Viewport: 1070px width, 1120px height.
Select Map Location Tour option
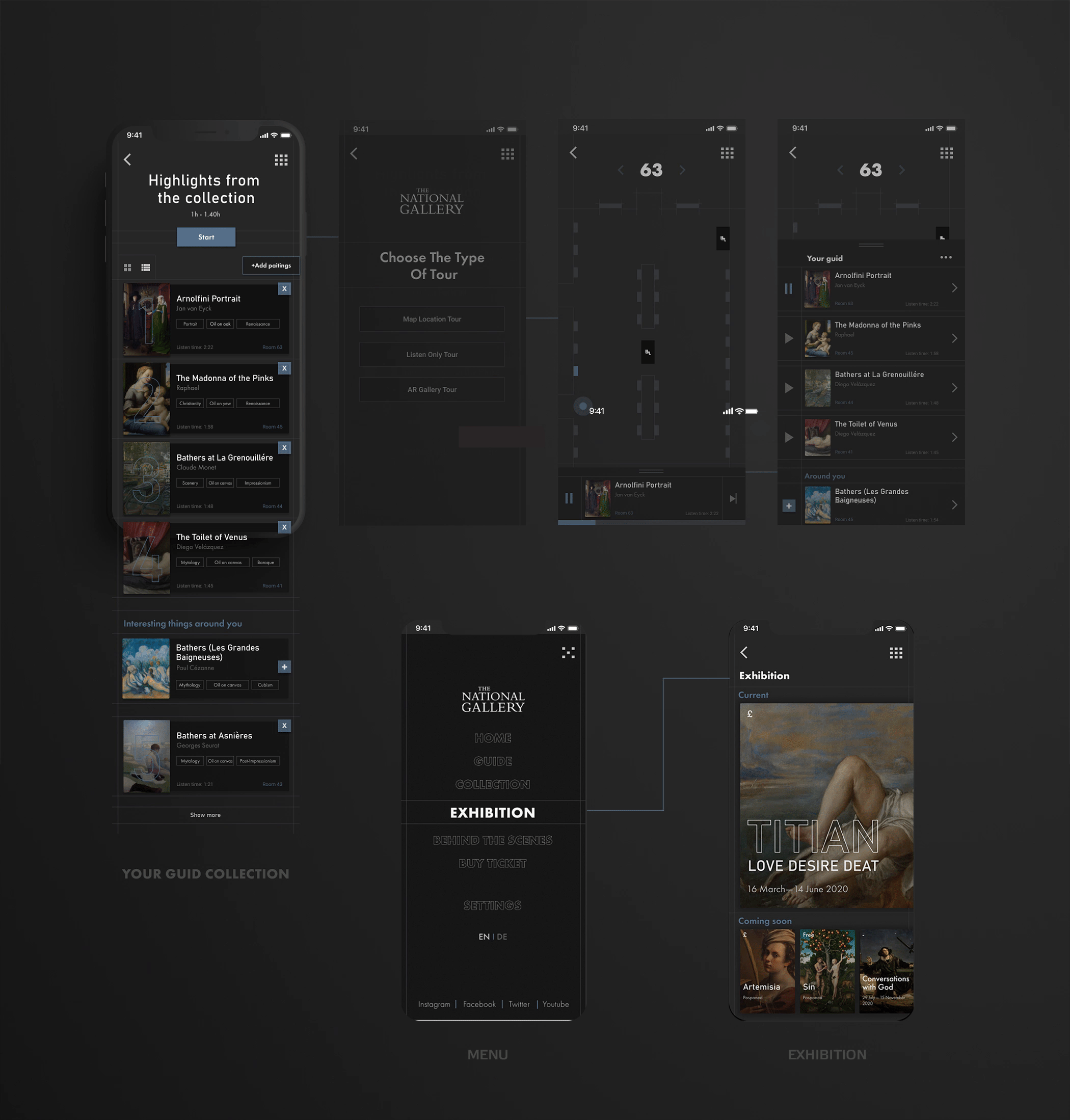[x=432, y=319]
